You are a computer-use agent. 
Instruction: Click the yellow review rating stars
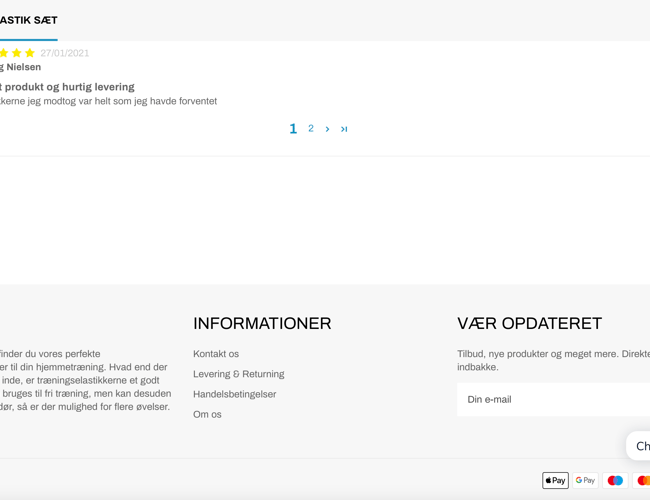tap(17, 53)
